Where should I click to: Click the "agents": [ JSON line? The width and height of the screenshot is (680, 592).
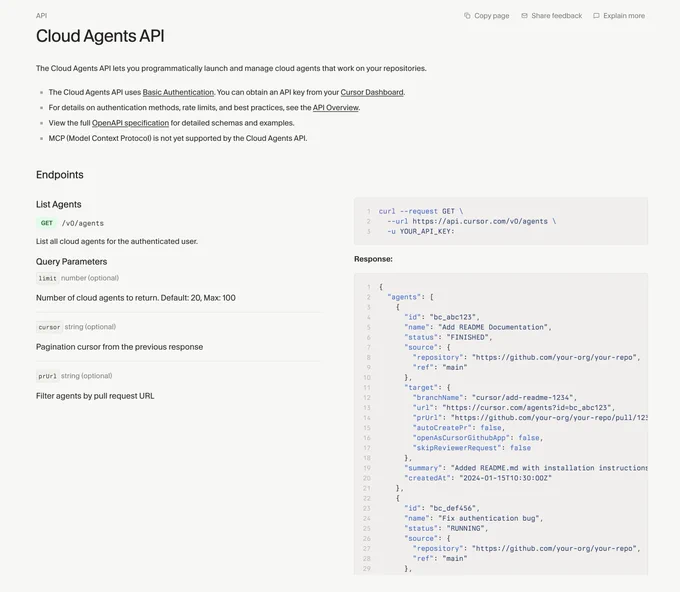point(410,297)
